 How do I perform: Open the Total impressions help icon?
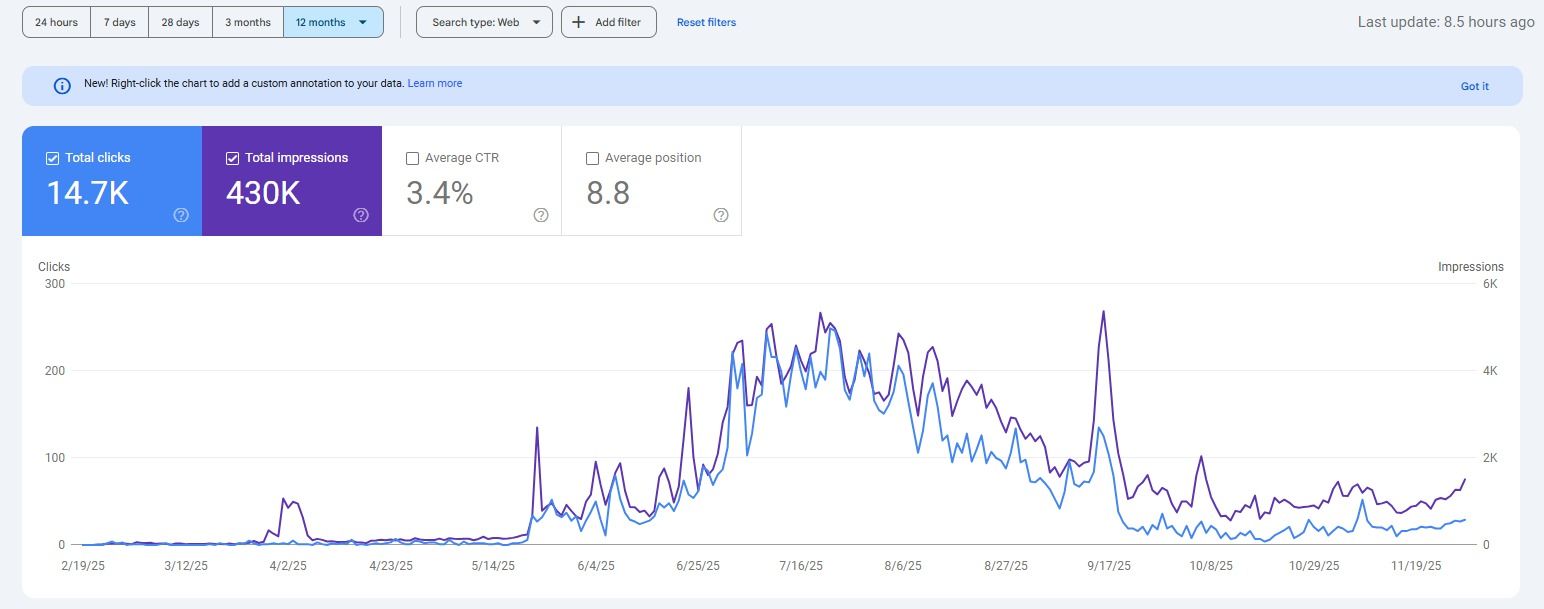click(361, 215)
